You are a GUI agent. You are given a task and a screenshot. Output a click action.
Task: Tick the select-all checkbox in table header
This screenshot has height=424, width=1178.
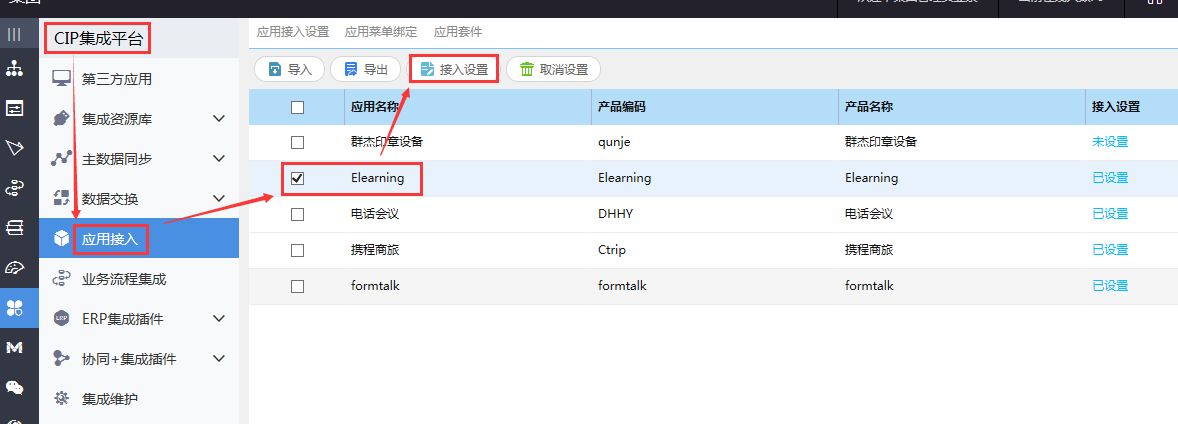coord(298,108)
